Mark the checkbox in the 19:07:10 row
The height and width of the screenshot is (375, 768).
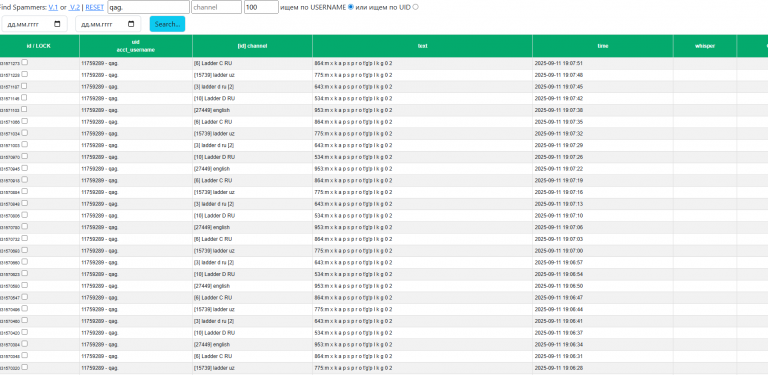coord(24,215)
